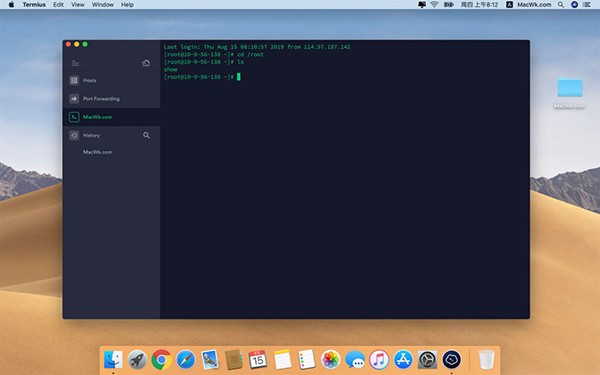Screen dimensions: 600x375
Task: Open the Hosts section
Action: coord(111,80)
